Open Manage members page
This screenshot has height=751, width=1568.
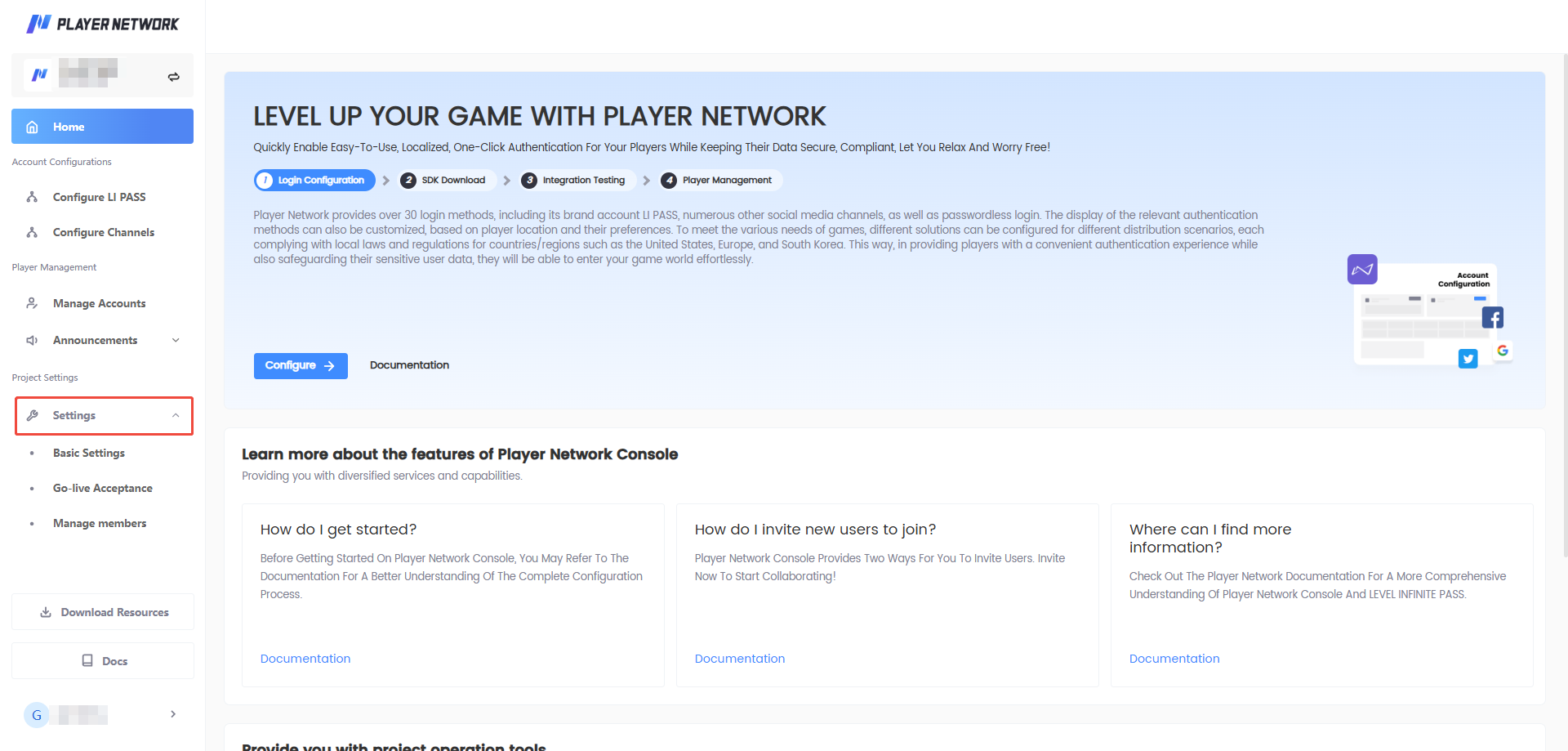pos(100,523)
